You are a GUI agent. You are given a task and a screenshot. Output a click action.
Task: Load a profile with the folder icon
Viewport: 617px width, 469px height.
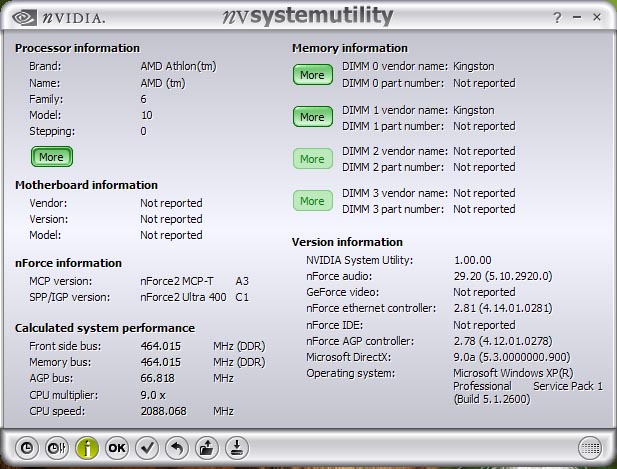click(207, 448)
